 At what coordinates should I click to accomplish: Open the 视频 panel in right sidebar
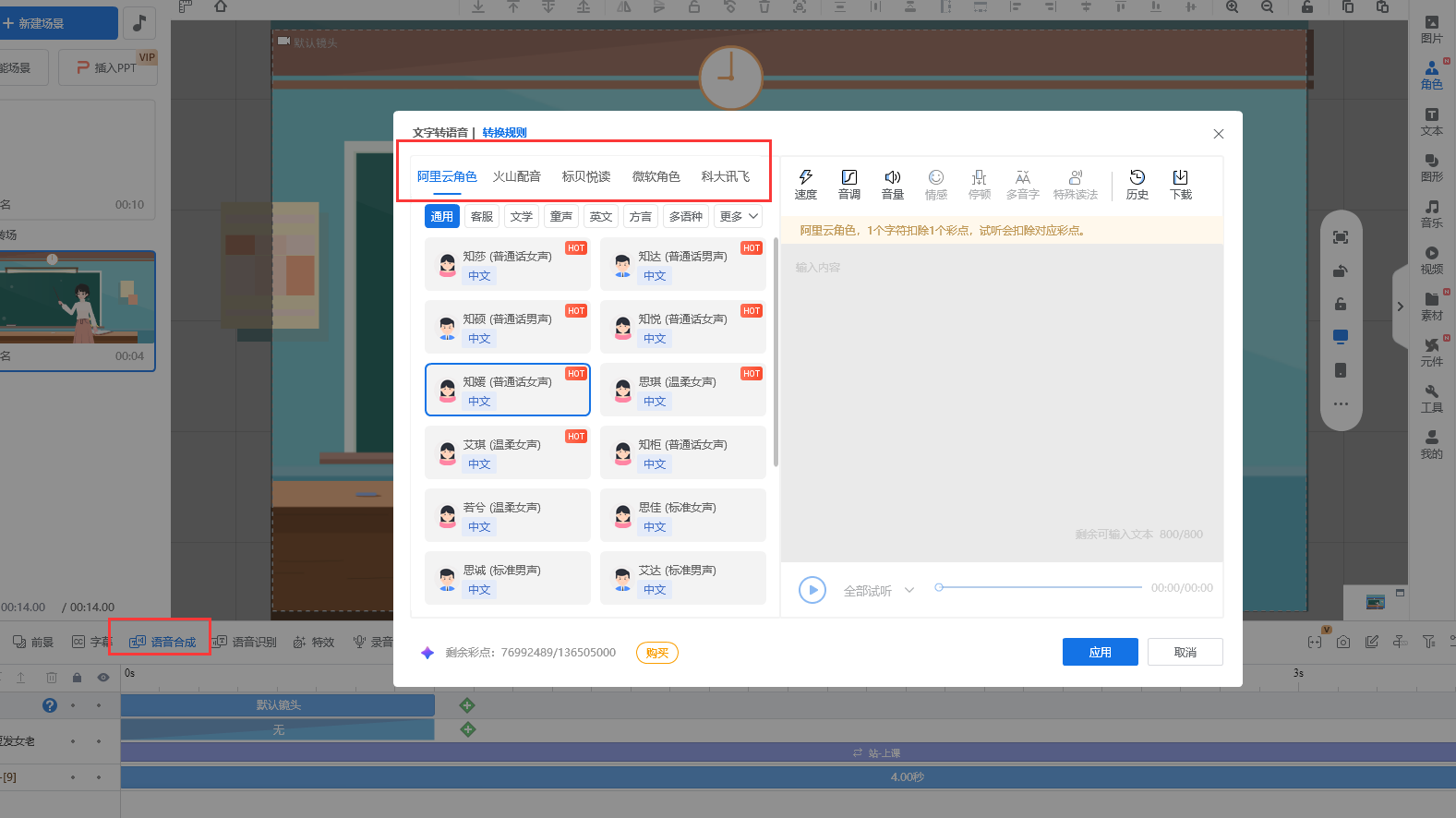coord(1431,260)
